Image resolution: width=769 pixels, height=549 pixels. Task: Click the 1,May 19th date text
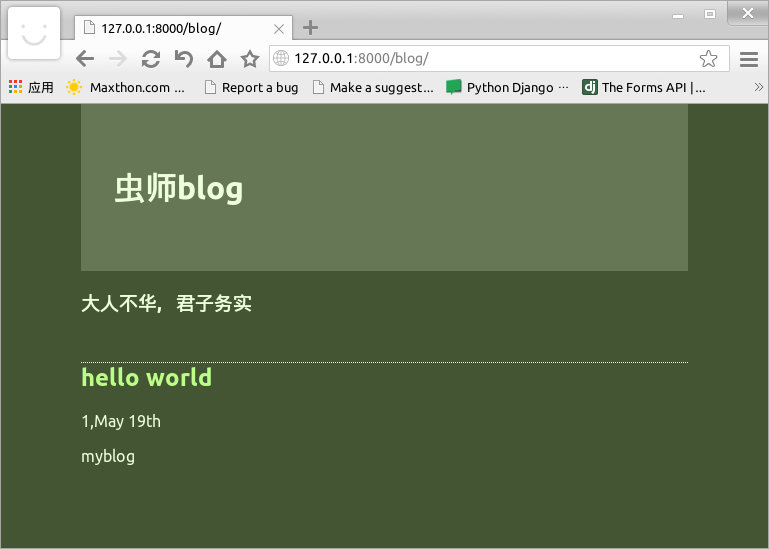tap(121, 421)
